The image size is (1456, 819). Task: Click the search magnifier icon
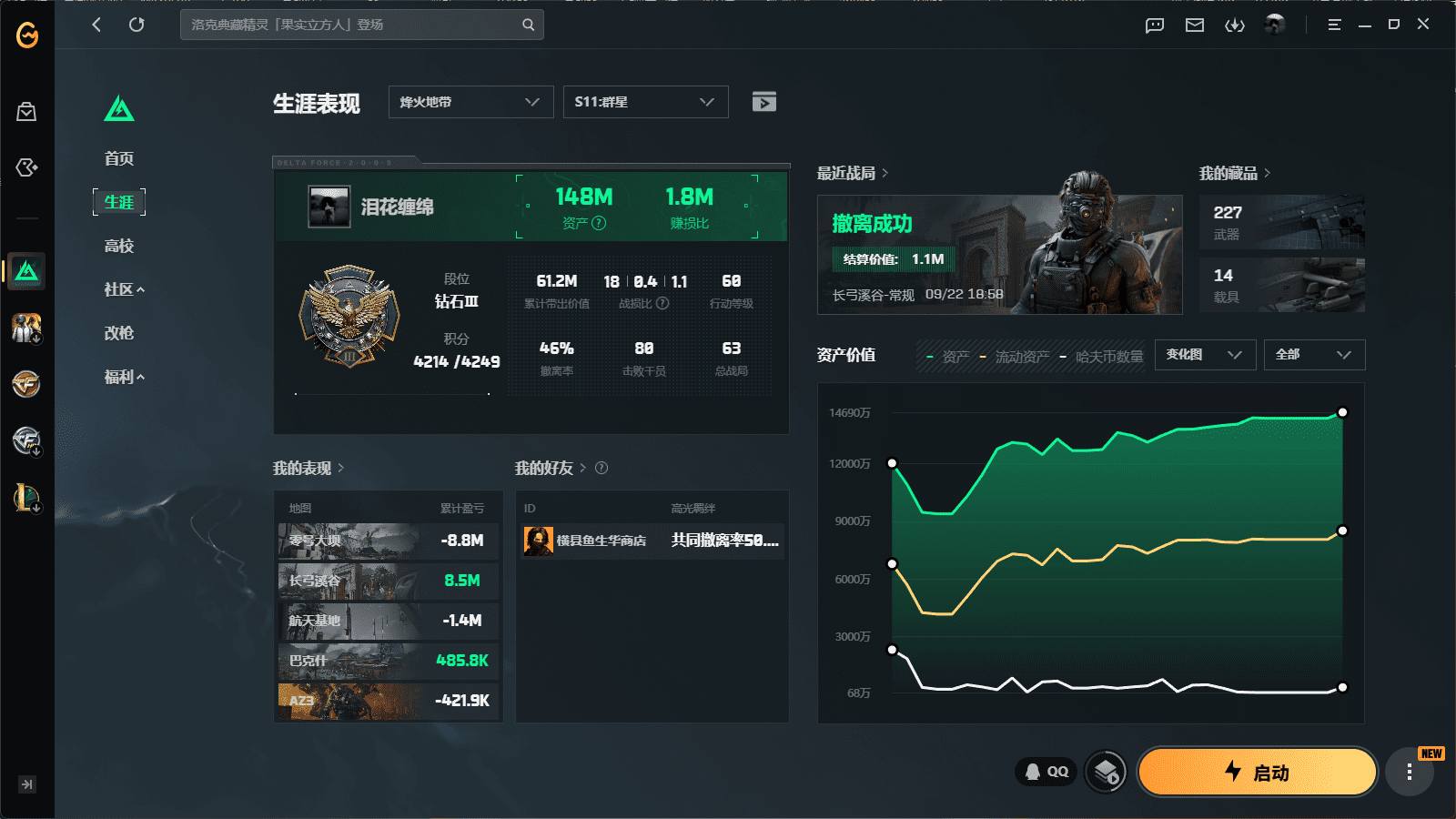[x=528, y=25]
